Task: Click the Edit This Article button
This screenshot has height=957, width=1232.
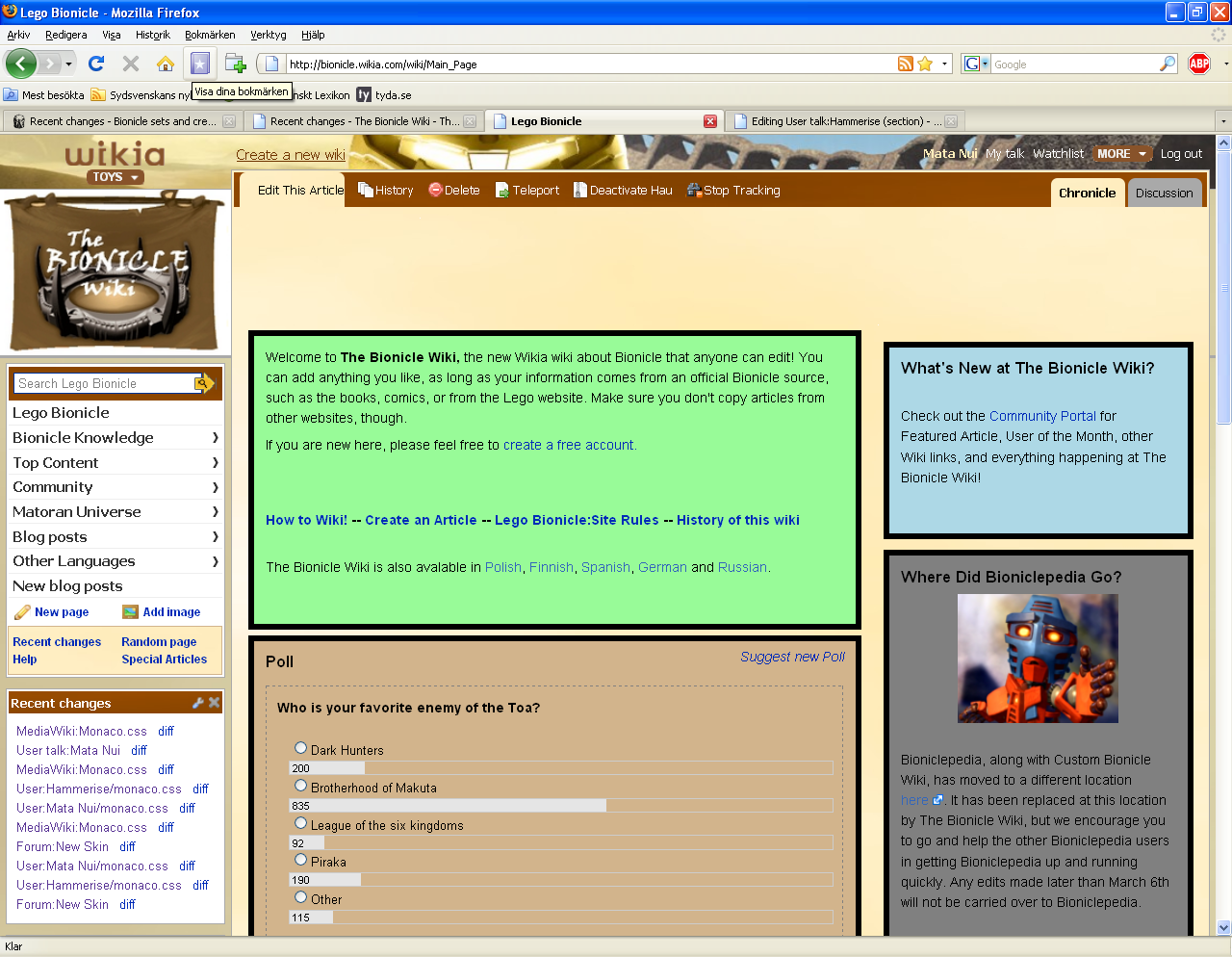Action: tap(293, 190)
